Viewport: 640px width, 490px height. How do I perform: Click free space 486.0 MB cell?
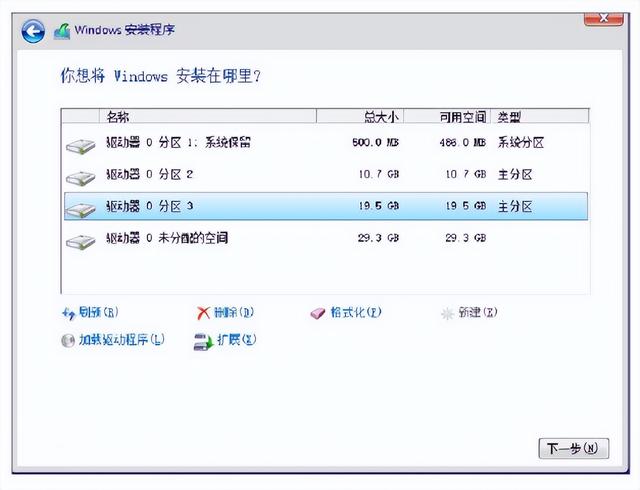coord(462,143)
